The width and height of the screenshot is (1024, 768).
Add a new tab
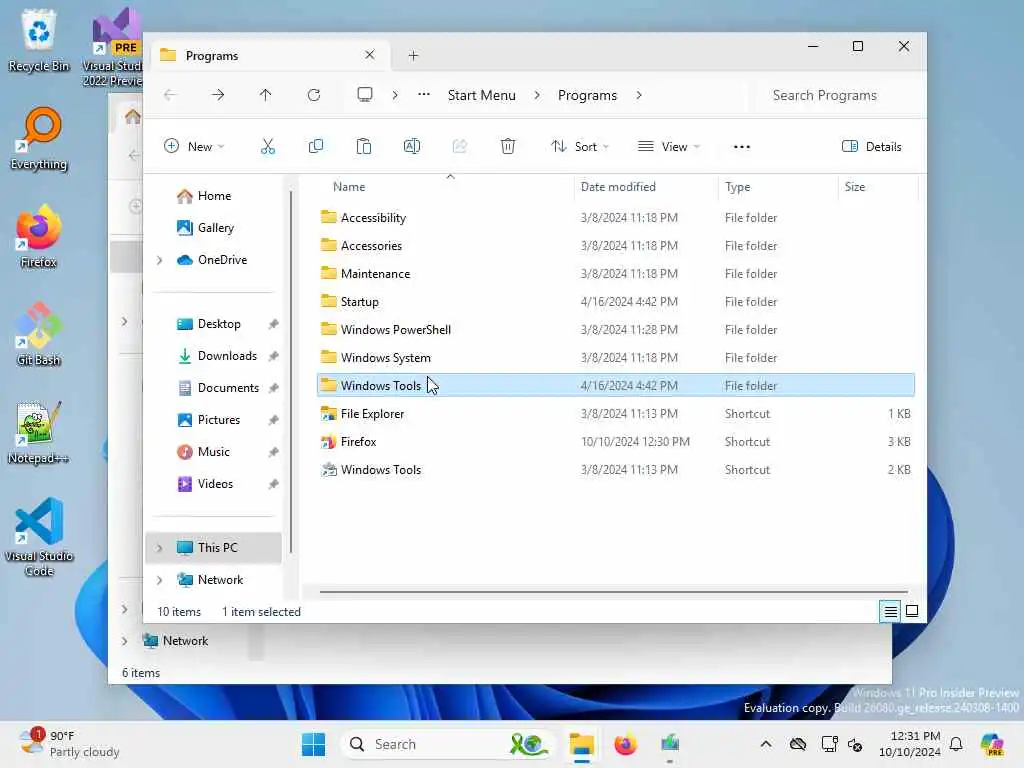[x=413, y=56]
